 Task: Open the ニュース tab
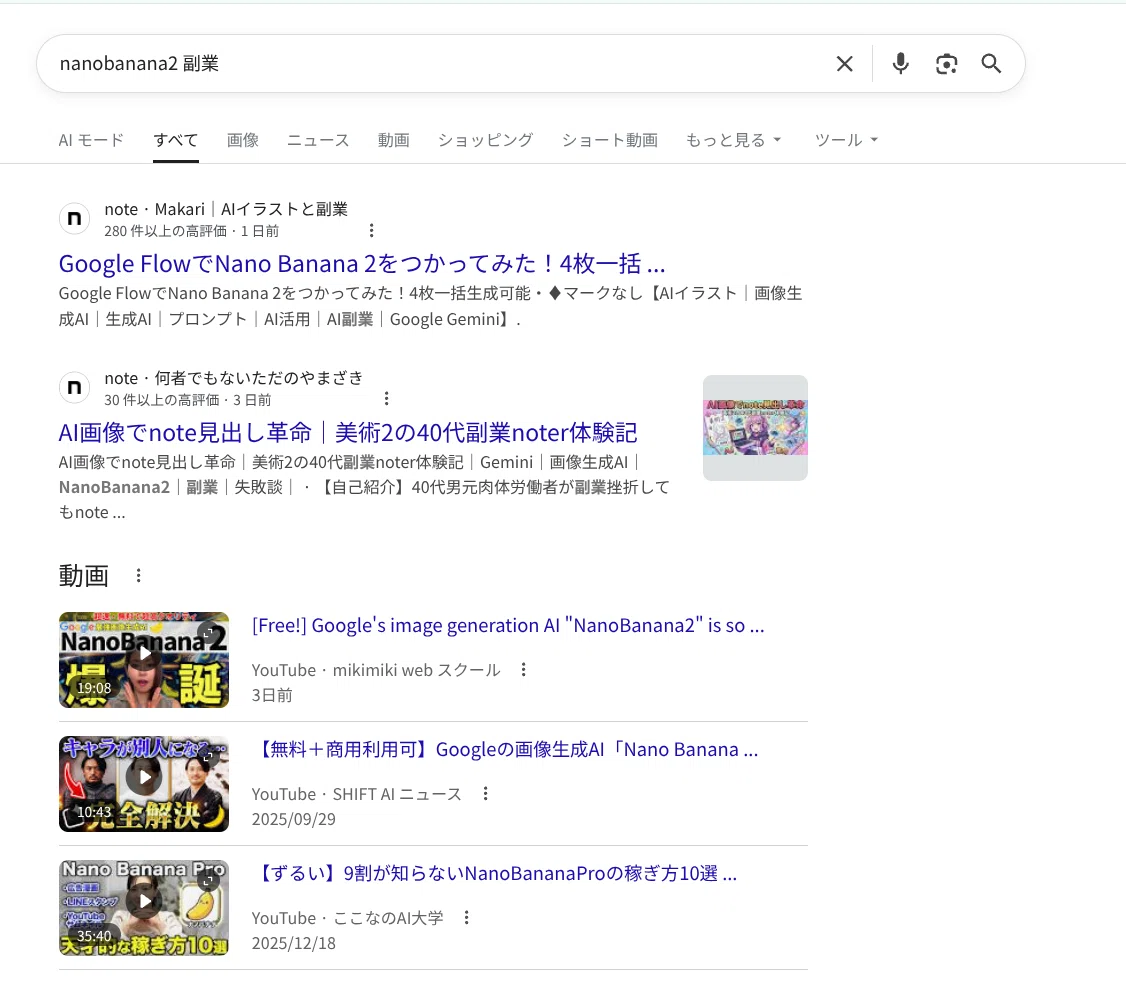coord(318,140)
